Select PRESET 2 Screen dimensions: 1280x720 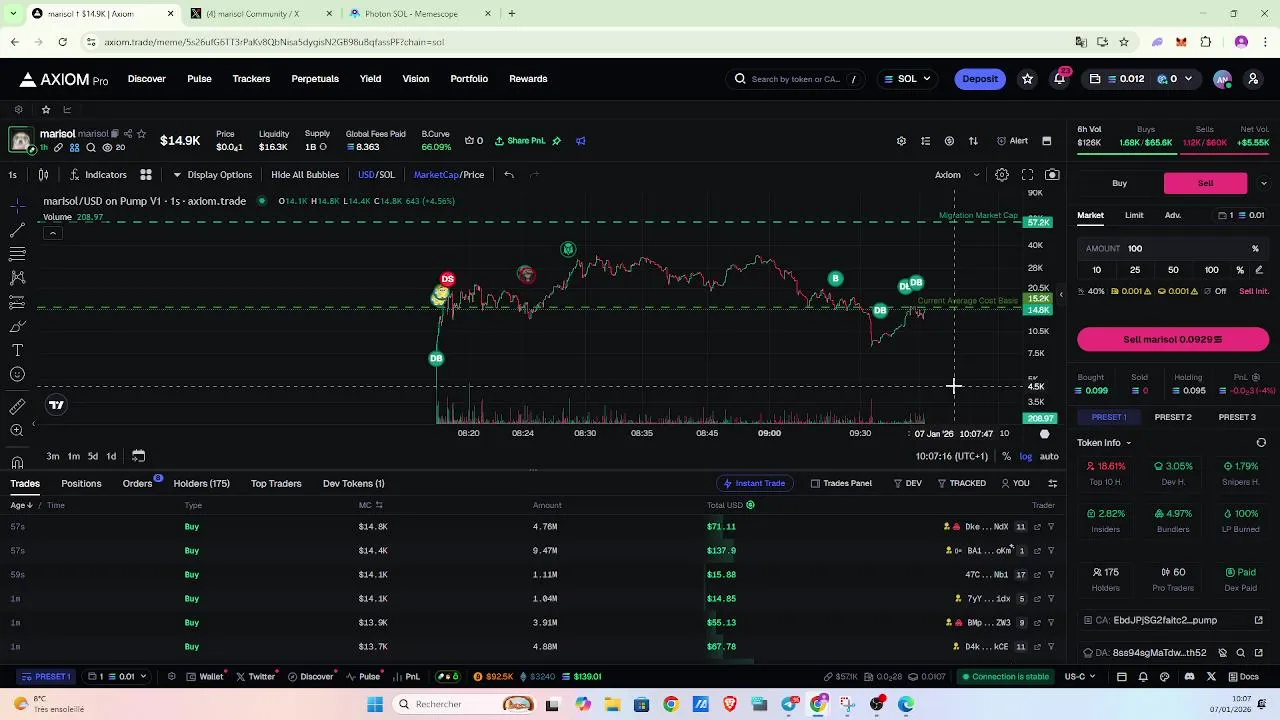1173,417
